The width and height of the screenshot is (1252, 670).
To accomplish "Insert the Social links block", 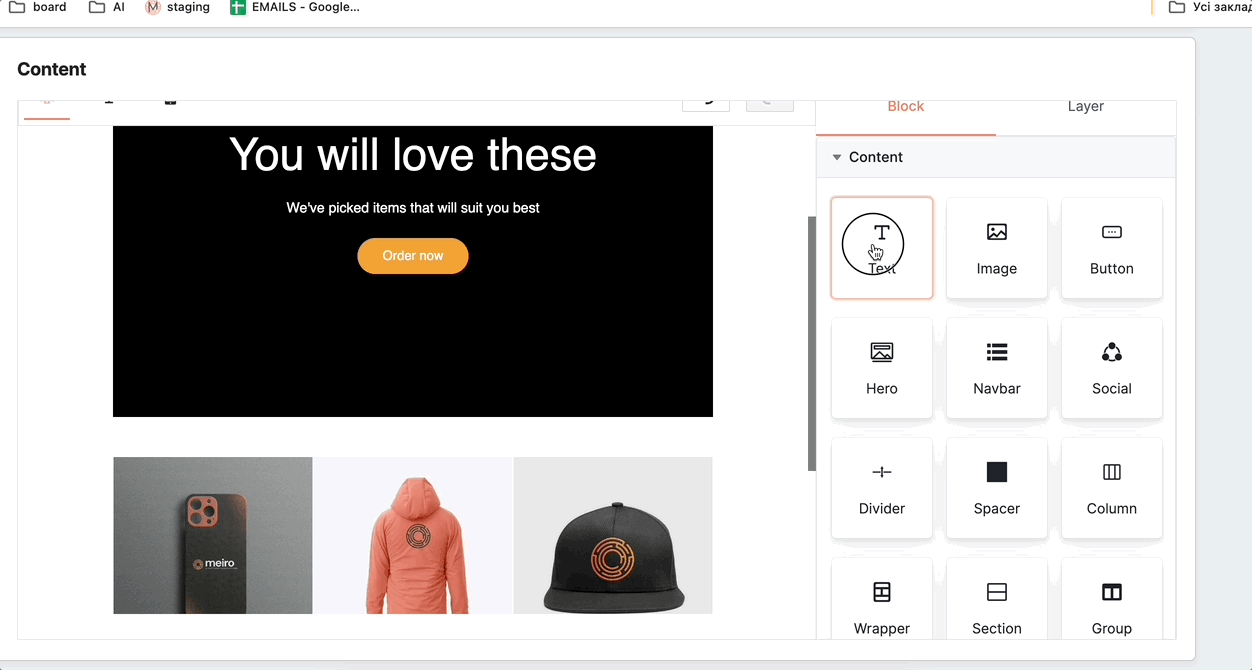I will [x=1111, y=367].
